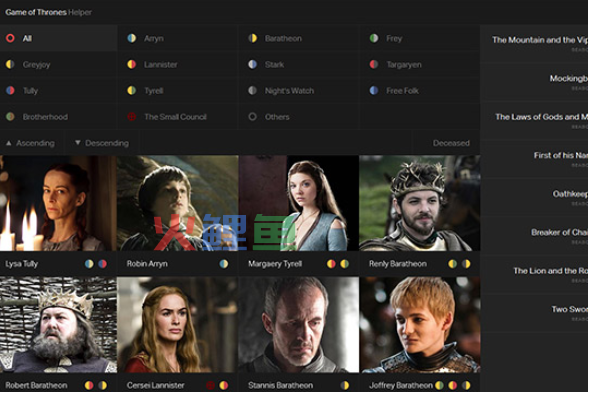Screen dimensions: 589x393
Task: Open Cersei Lannister's portrait thumbnail
Action: [x=178, y=325]
